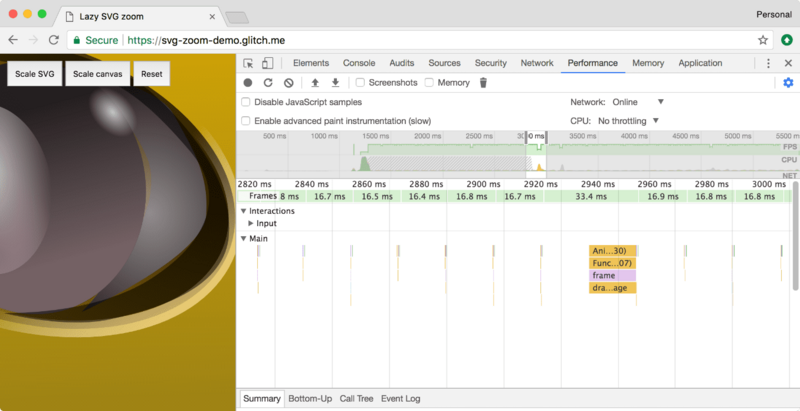Toggle the device toolbar icon

point(267,63)
